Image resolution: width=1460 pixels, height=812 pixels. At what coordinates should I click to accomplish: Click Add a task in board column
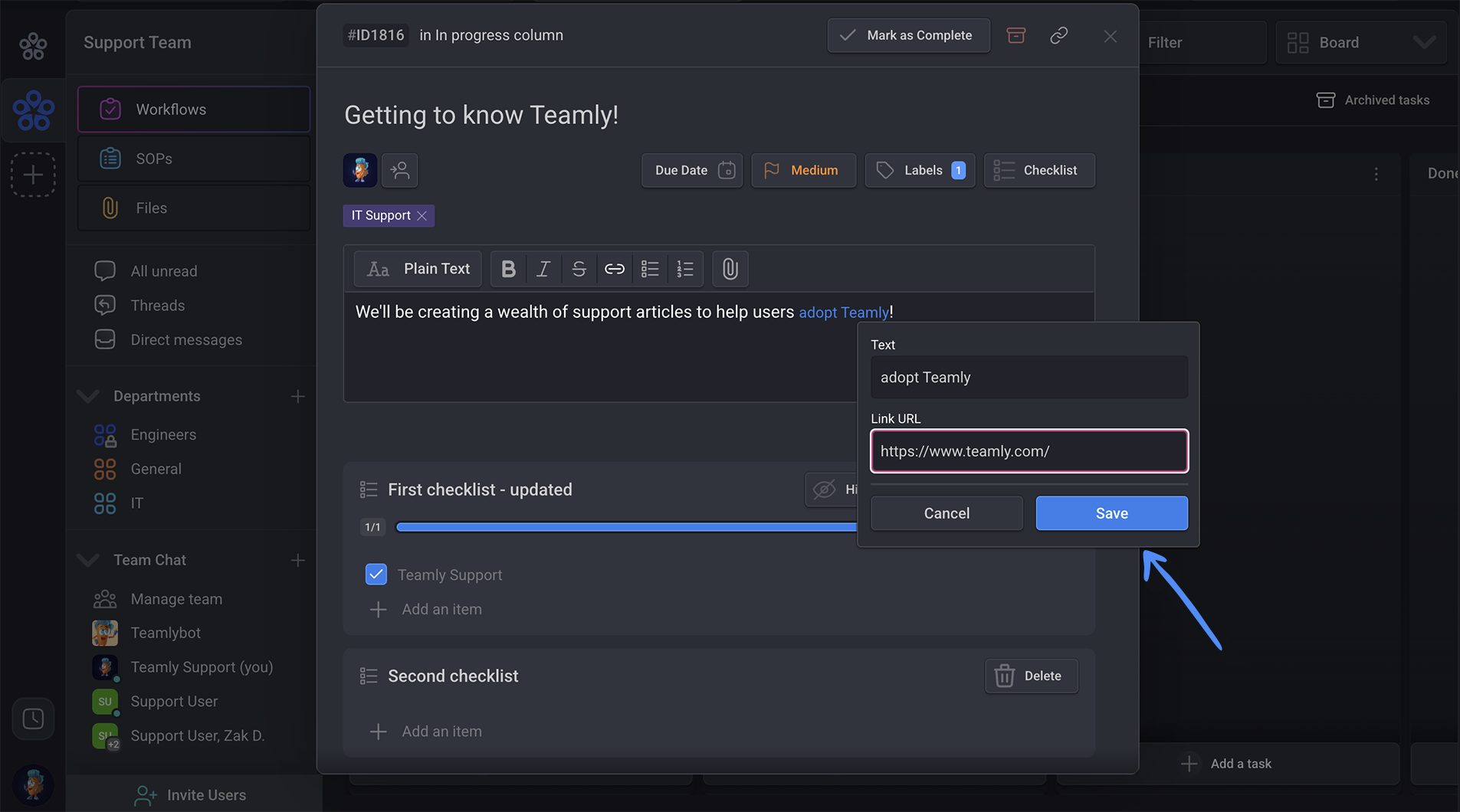[x=1227, y=764]
